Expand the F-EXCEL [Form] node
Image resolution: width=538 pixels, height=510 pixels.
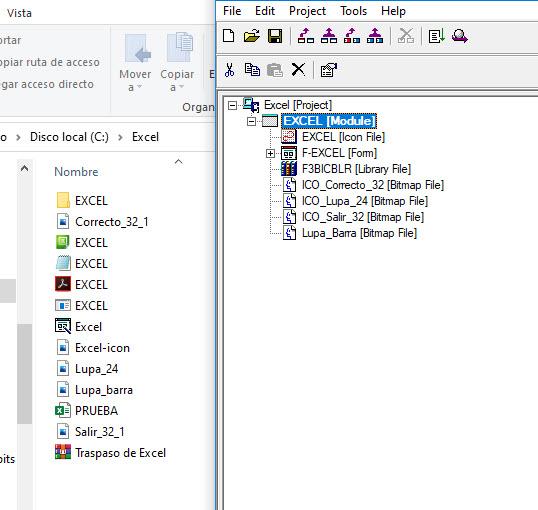(x=270, y=153)
